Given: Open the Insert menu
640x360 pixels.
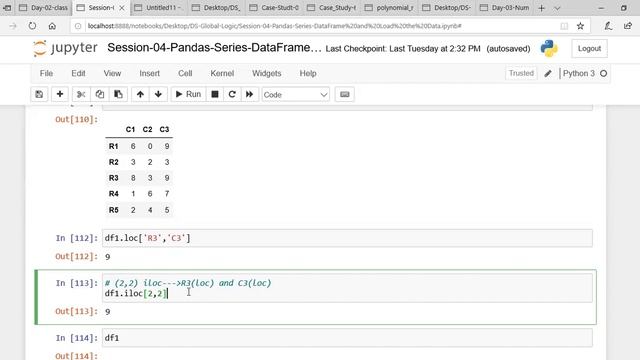Looking at the screenshot, I should point(149,73).
